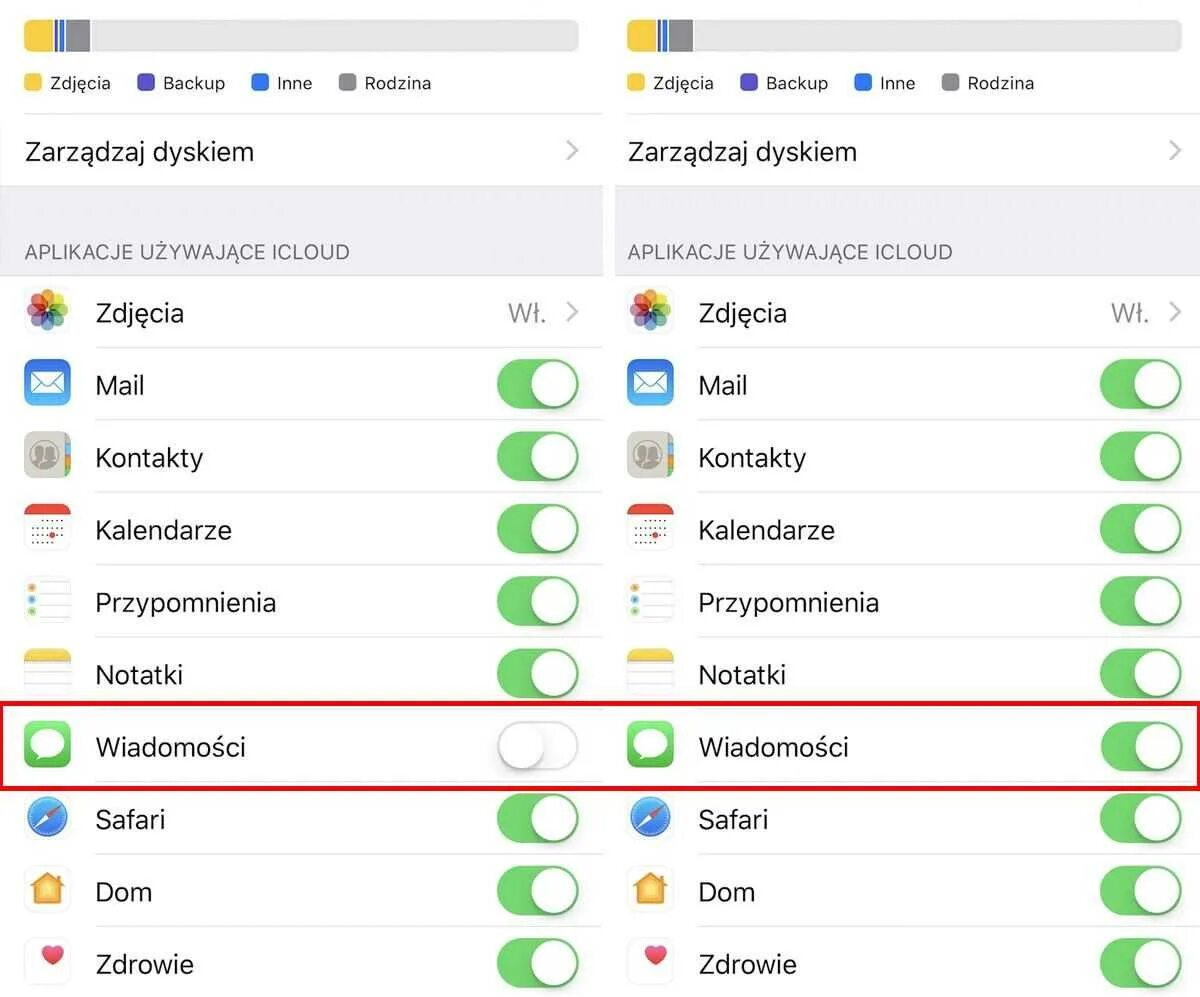The image size is (1200, 997).
Task: Tap the Calendar icon in right screenshot
Action: [x=650, y=529]
